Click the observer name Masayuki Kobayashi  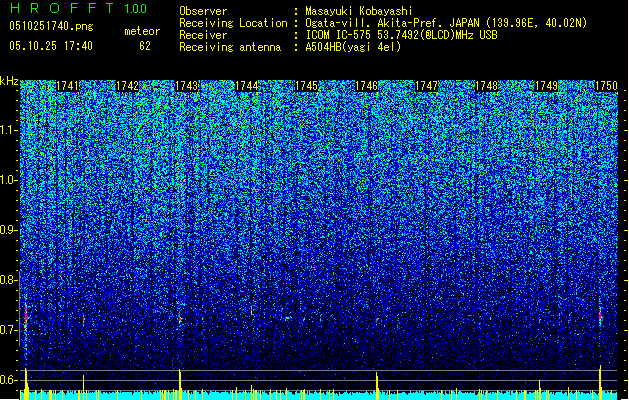click(359, 11)
